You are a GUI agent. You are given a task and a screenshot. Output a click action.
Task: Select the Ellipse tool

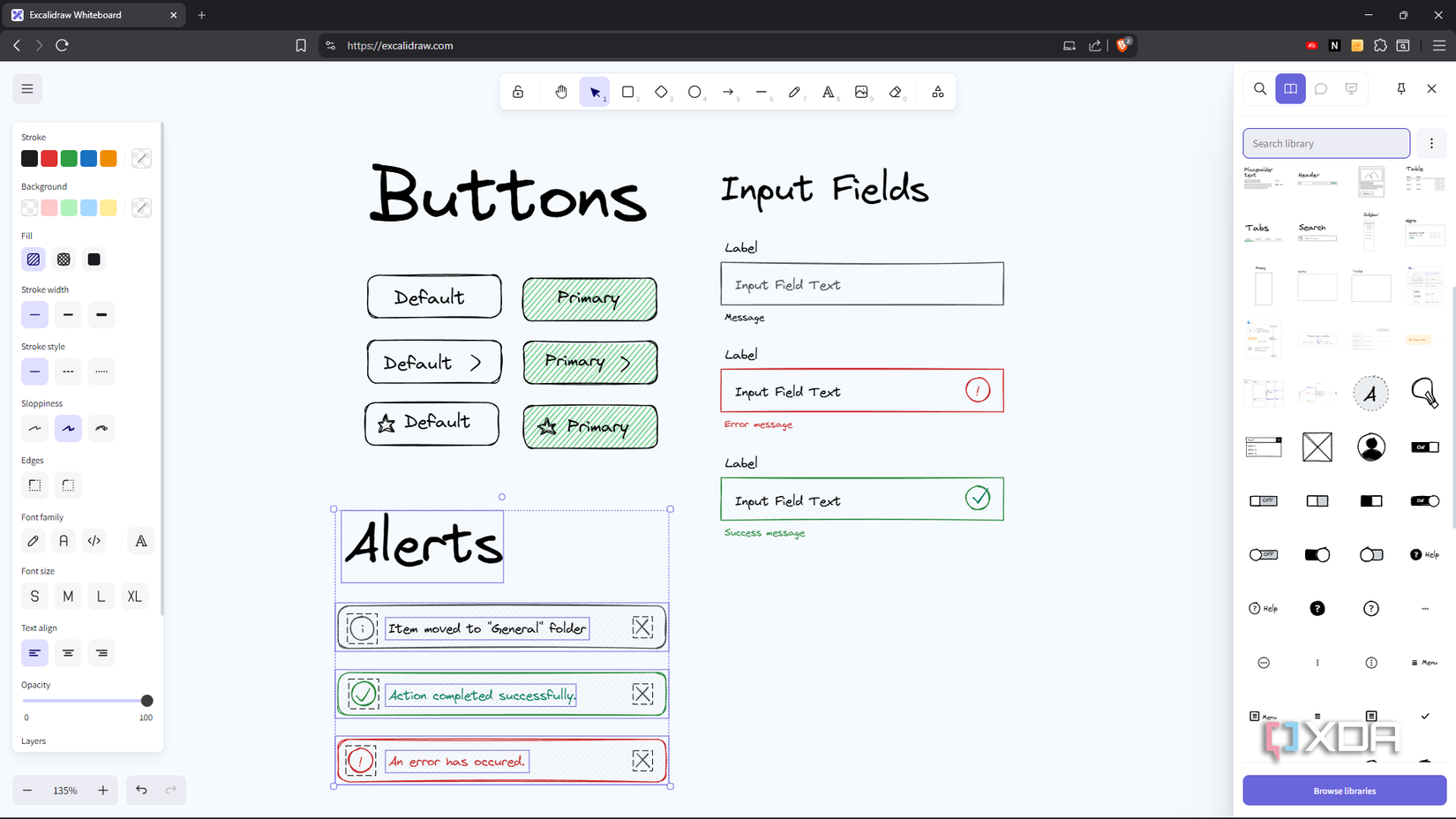(695, 91)
